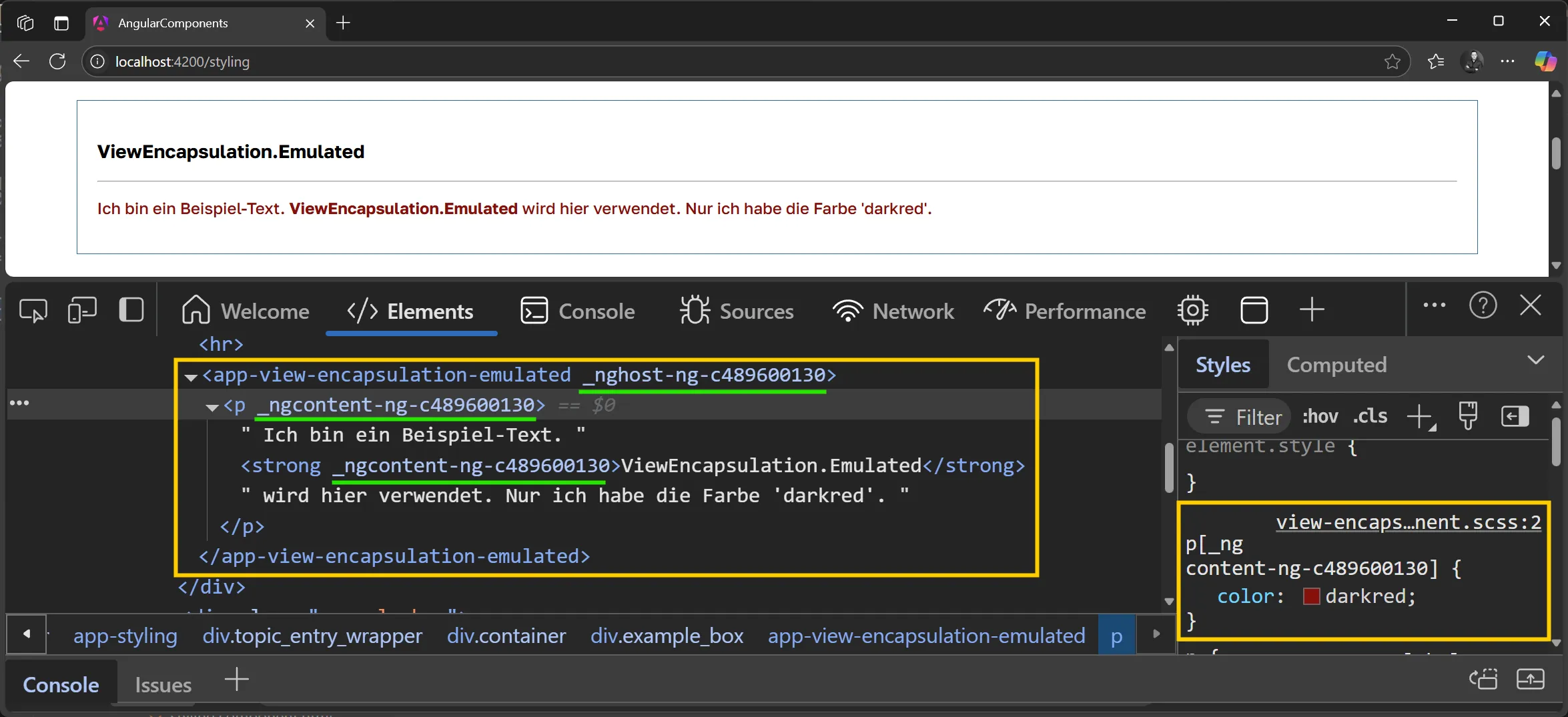Viewport: 1568px width, 717px height.
Task: Open the browser profile avatar
Action: point(1473,61)
